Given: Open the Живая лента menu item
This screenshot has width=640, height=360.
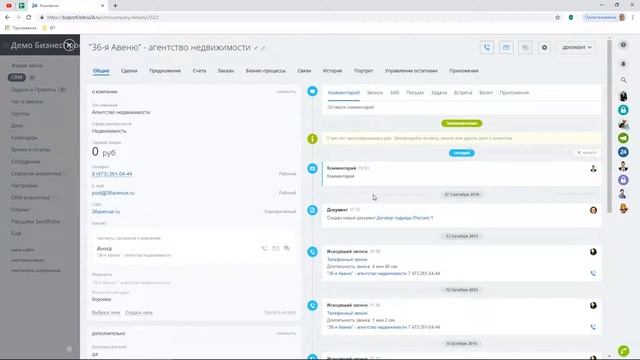Looking at the screenshot, I should pos(27,65).
